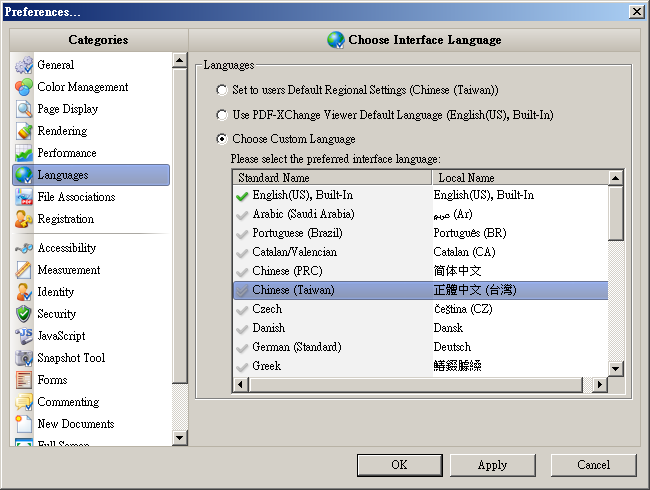
Task: Close the Preferences dialog with X
Action: pyautogui.click(x=636, y=12)
